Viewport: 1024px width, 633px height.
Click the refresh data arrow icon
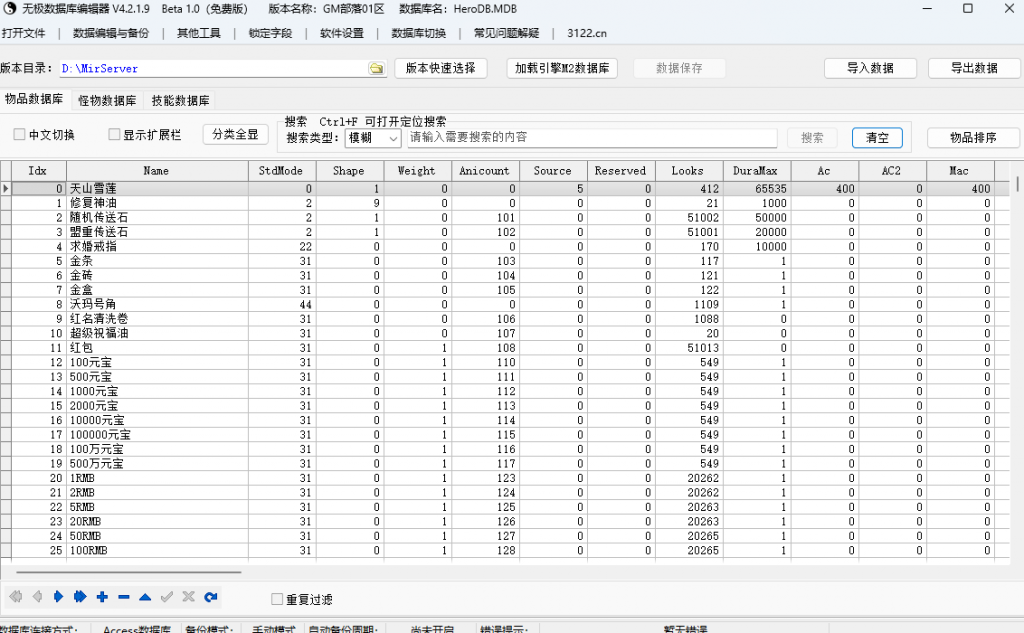210,597
